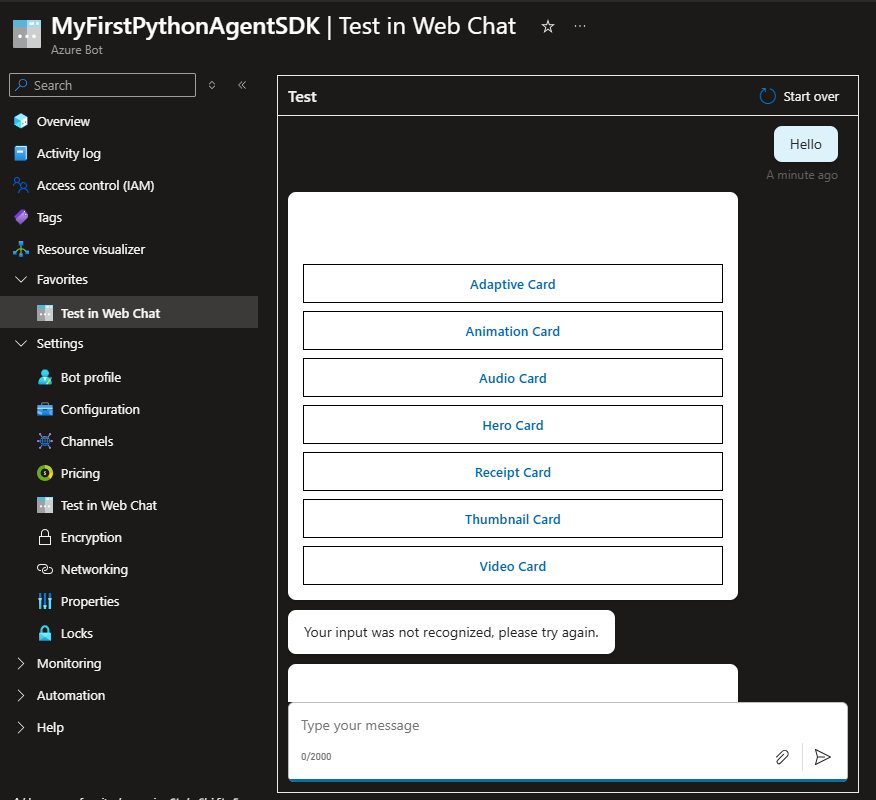
Task: Choose Receipt Card button
Action: coord(512,472)
